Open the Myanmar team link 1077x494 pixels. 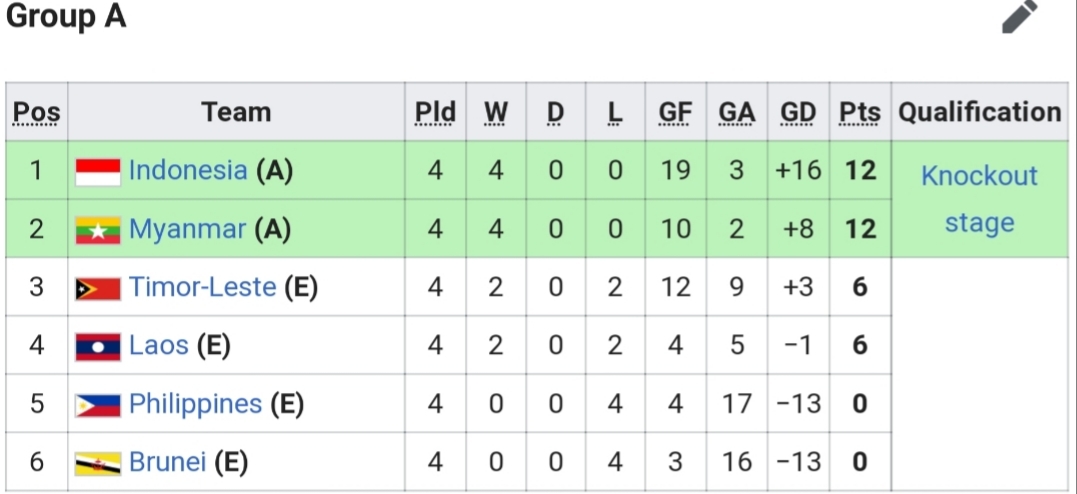(188, 229)
